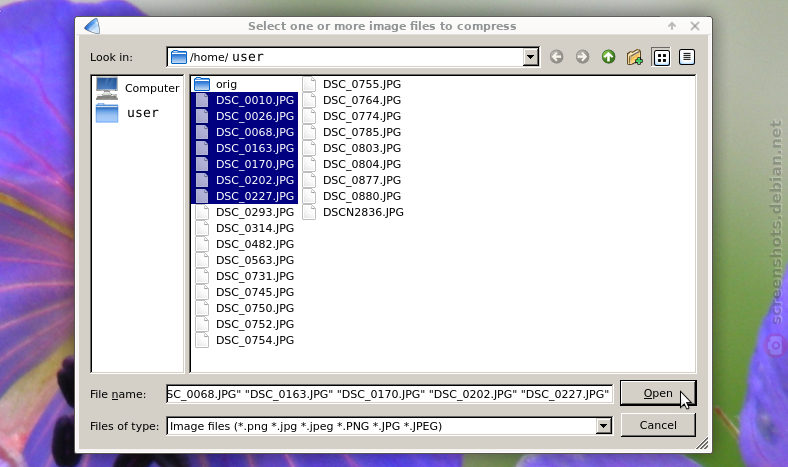This screenshot has height=467, width=788.
Task: Select the orig folder
Action: (x=216, y=84)
